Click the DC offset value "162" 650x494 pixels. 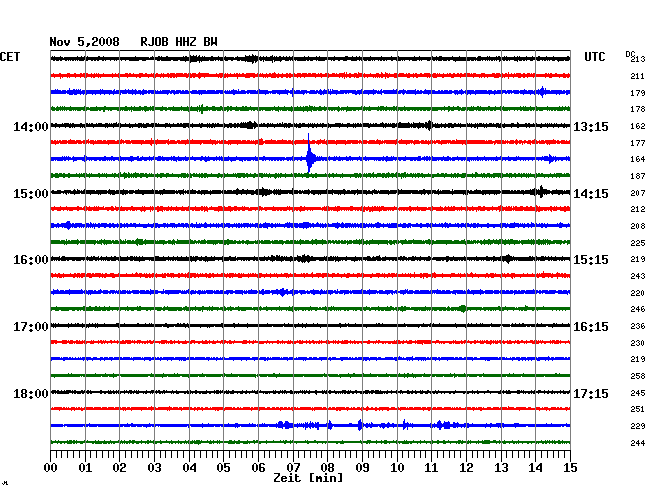tap(638, 126)
